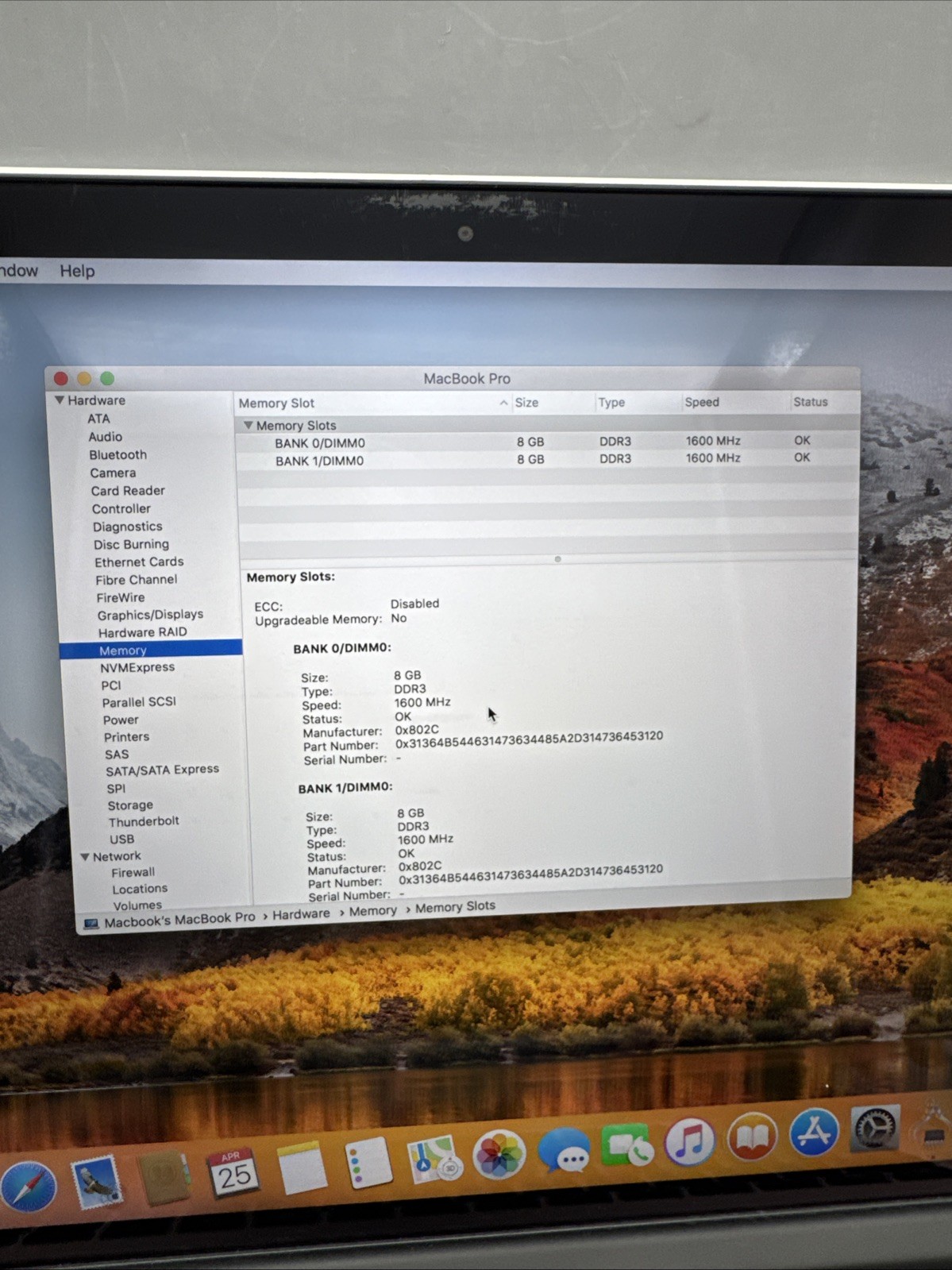Select Parallel SCSI in the sidebar
Image resolution: width=952 pixels, height=1270 pixels.
click(139, 703)
